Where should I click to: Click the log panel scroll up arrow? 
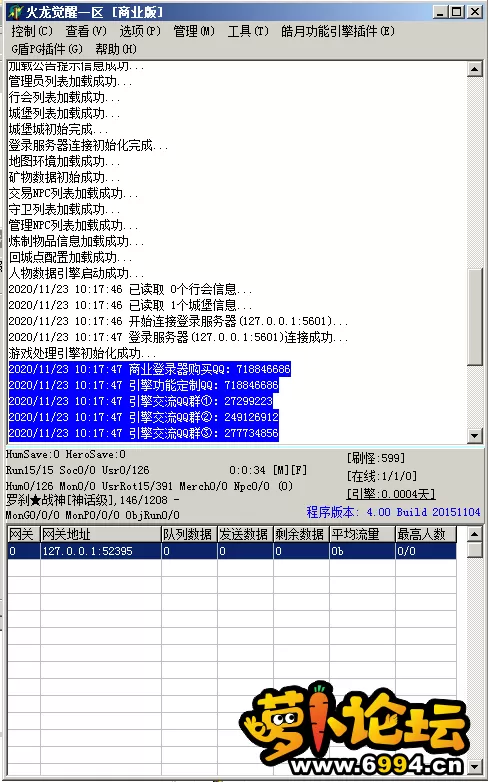click(x=475, y=69)
